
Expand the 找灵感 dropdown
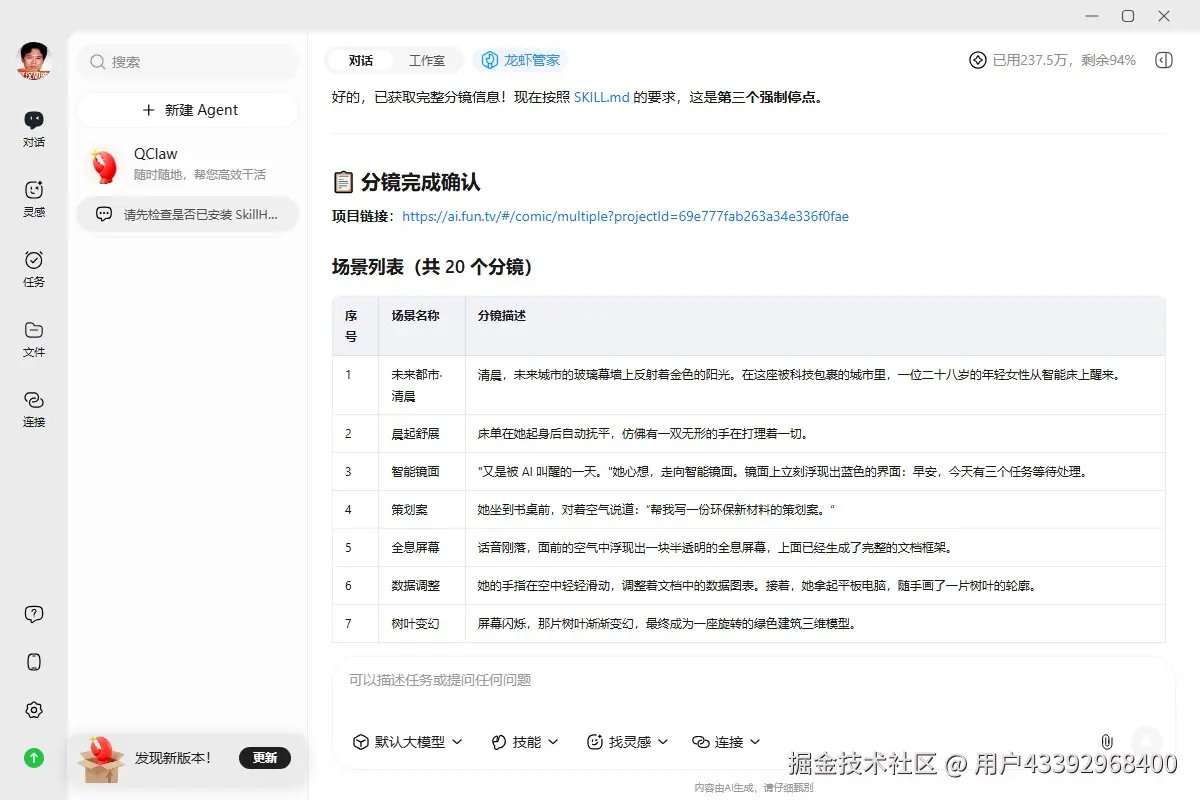coord(627,742)
